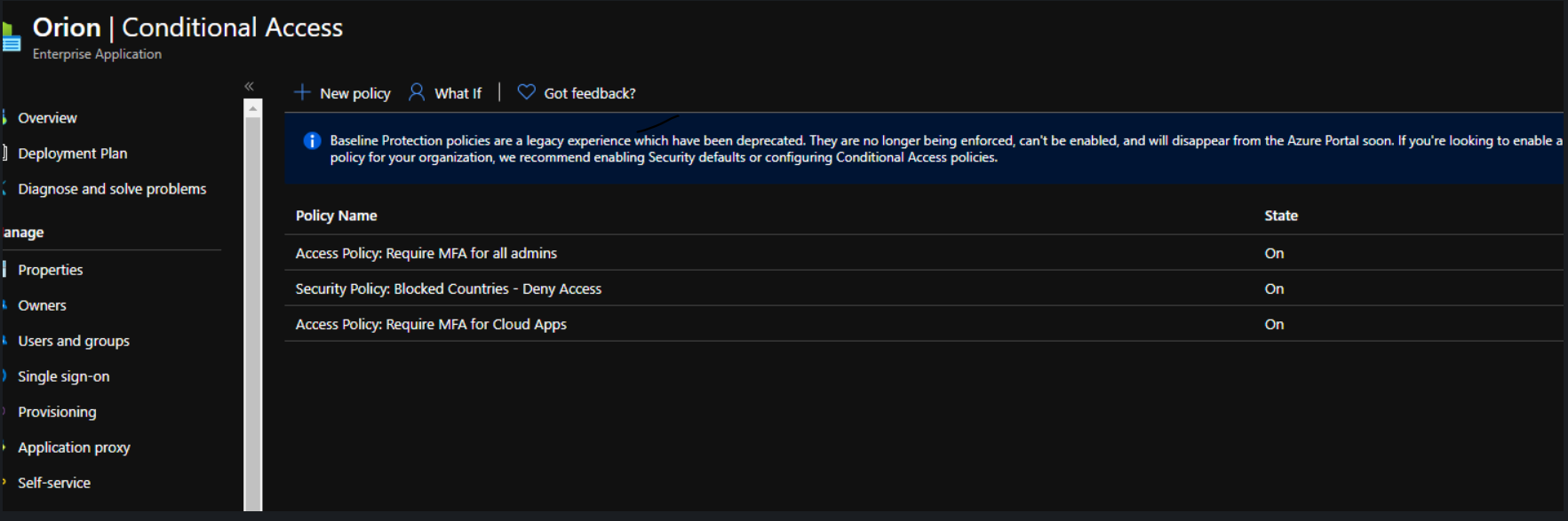The image size is (1568, 521).
Task: Click the State column header
Action: tap(1281, 216)
